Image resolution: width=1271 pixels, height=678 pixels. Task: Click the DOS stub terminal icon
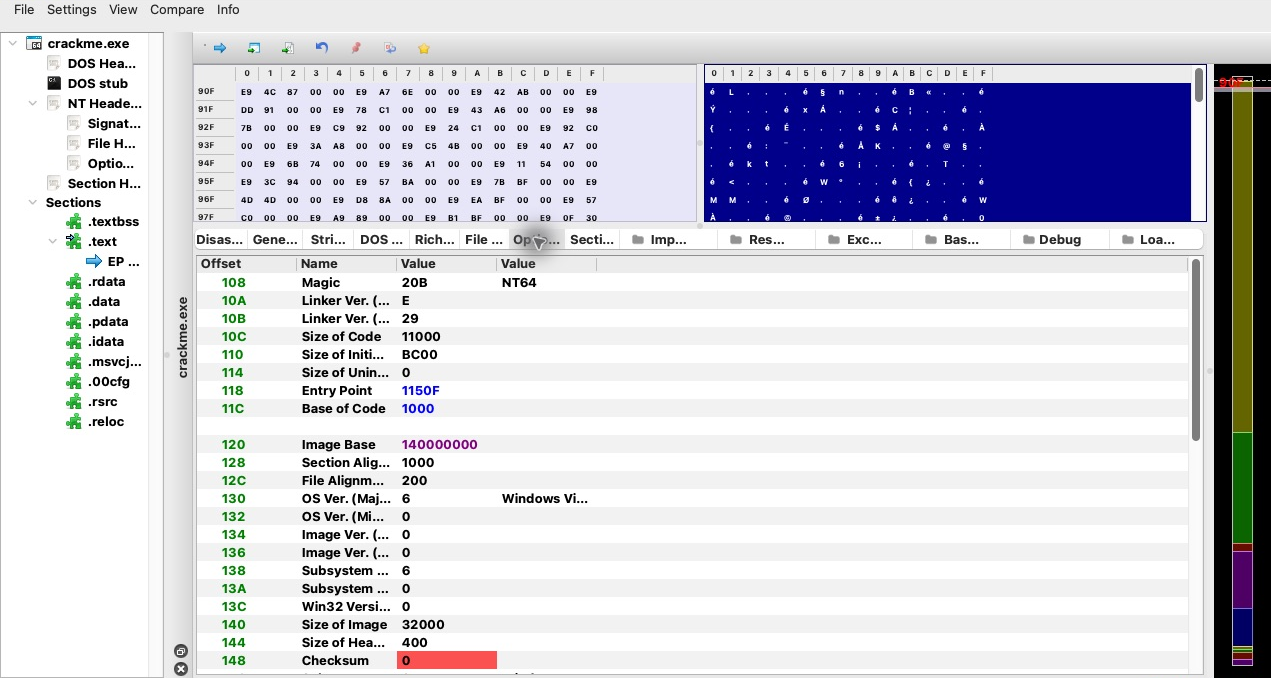tap(55, 84)
